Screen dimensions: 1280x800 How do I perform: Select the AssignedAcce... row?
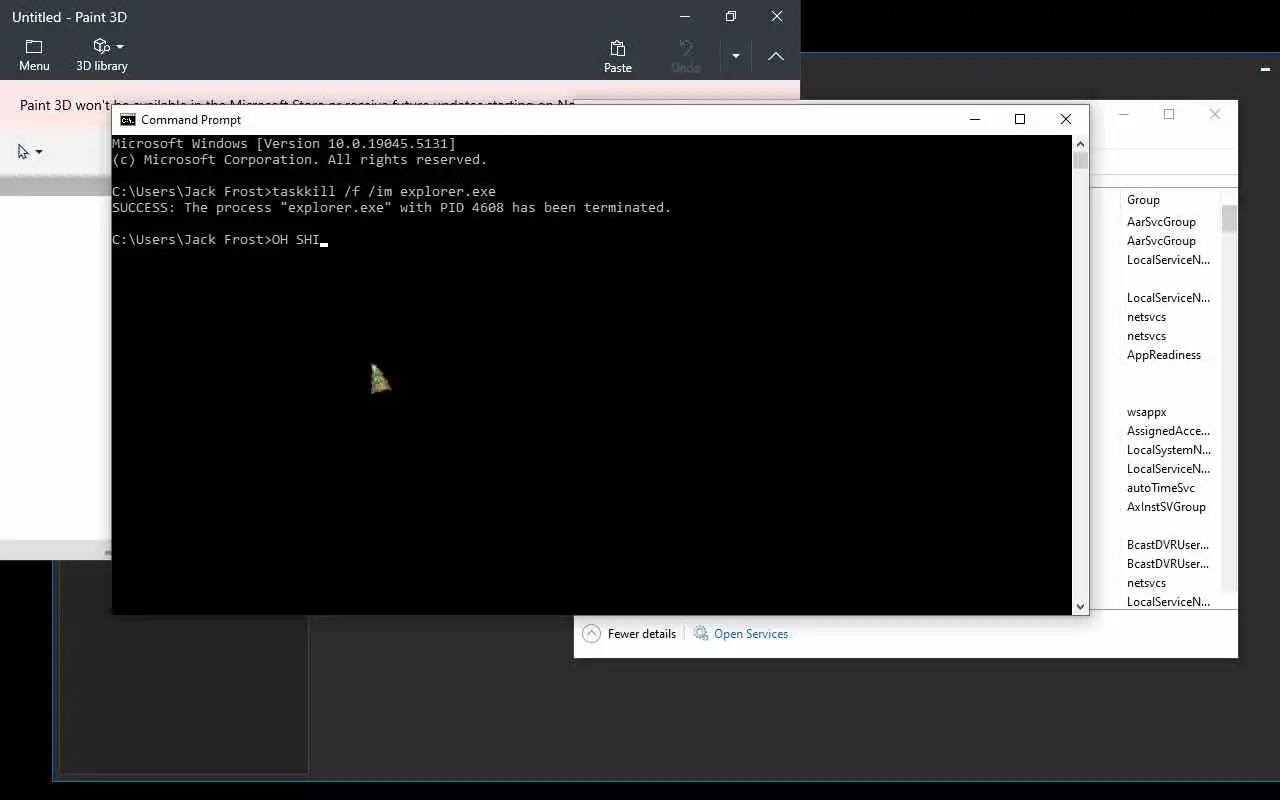tap(1168, 431)
